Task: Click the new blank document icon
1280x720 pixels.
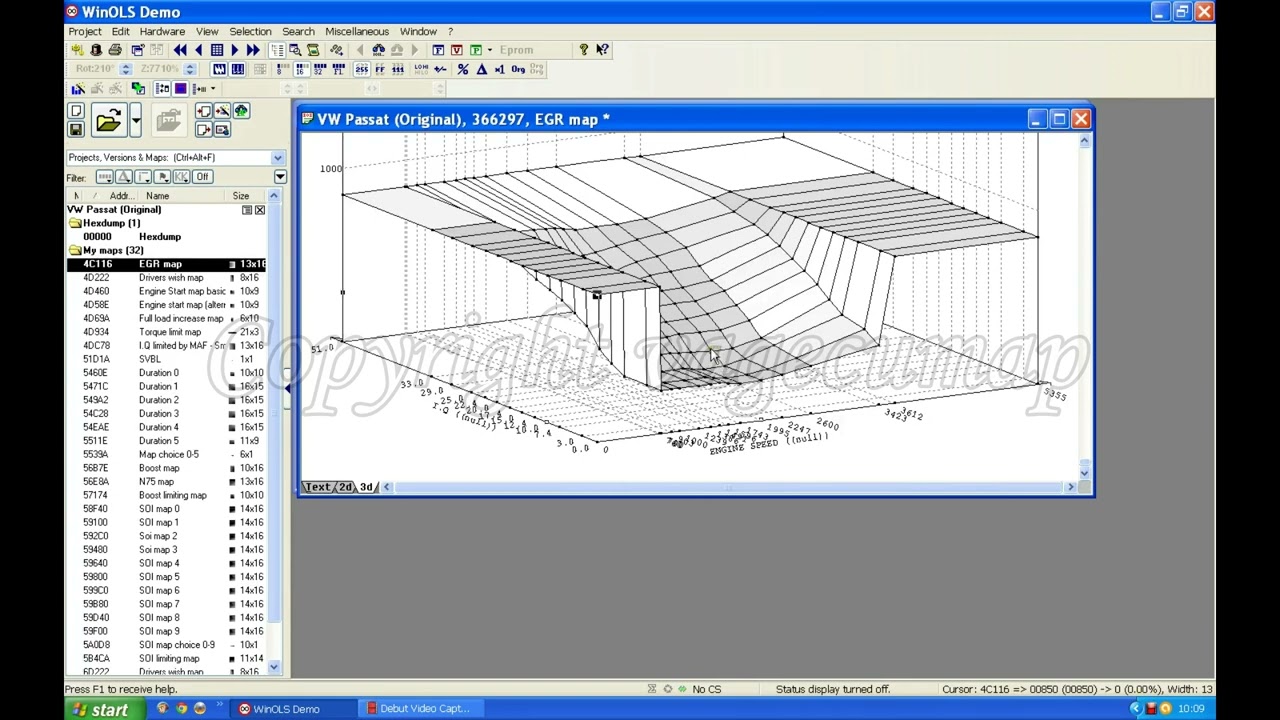Action: (x=76, y=110)
